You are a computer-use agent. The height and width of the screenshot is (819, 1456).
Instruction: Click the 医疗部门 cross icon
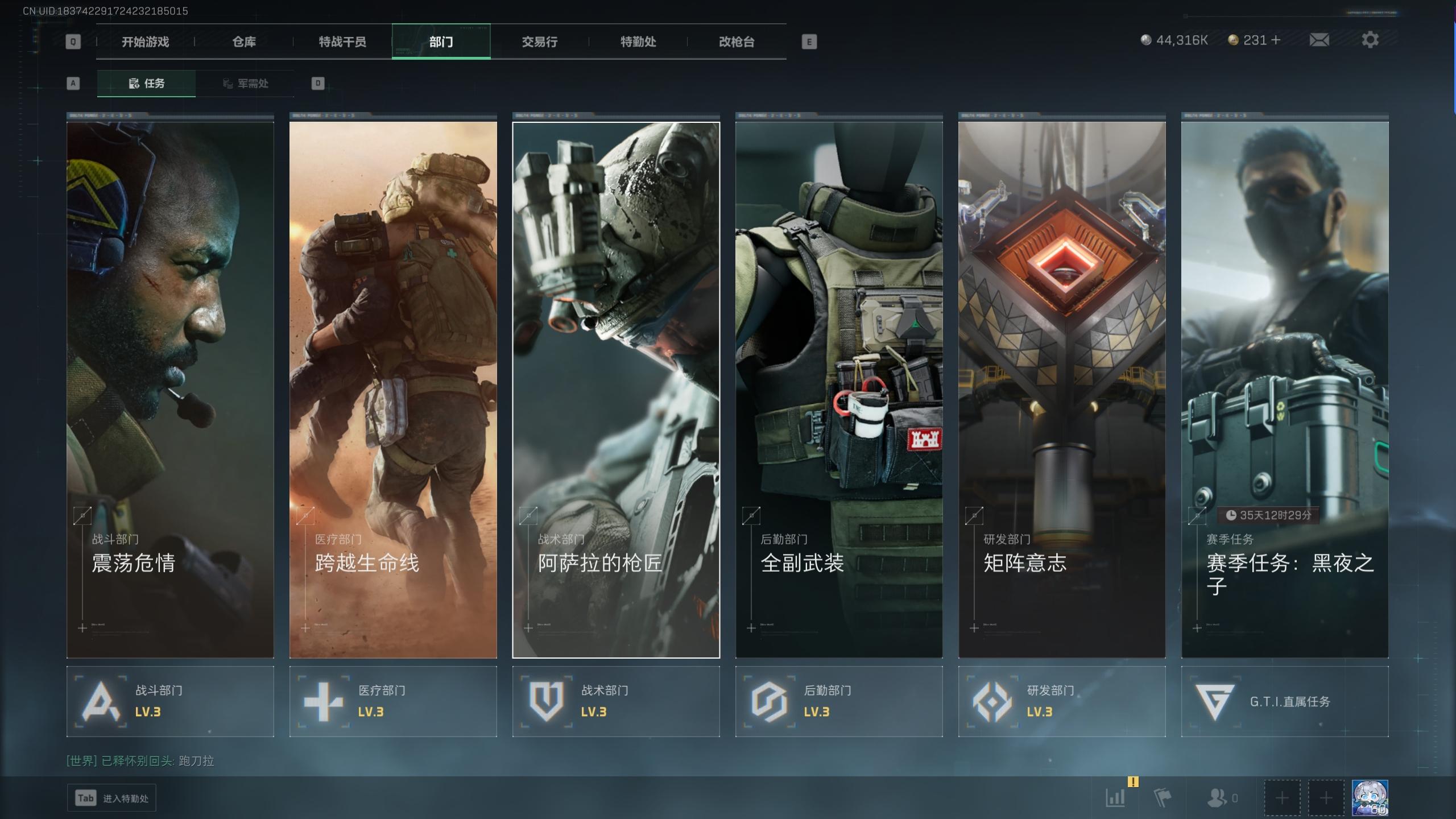click(x=323, y=701)
